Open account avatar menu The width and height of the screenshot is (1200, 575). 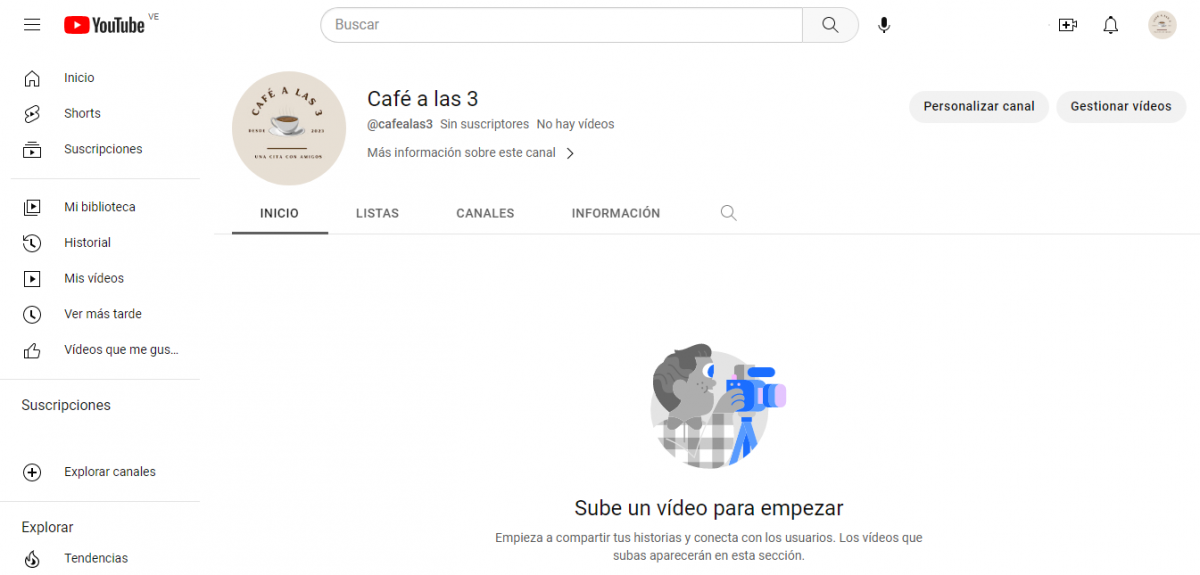coord(1162,25)
